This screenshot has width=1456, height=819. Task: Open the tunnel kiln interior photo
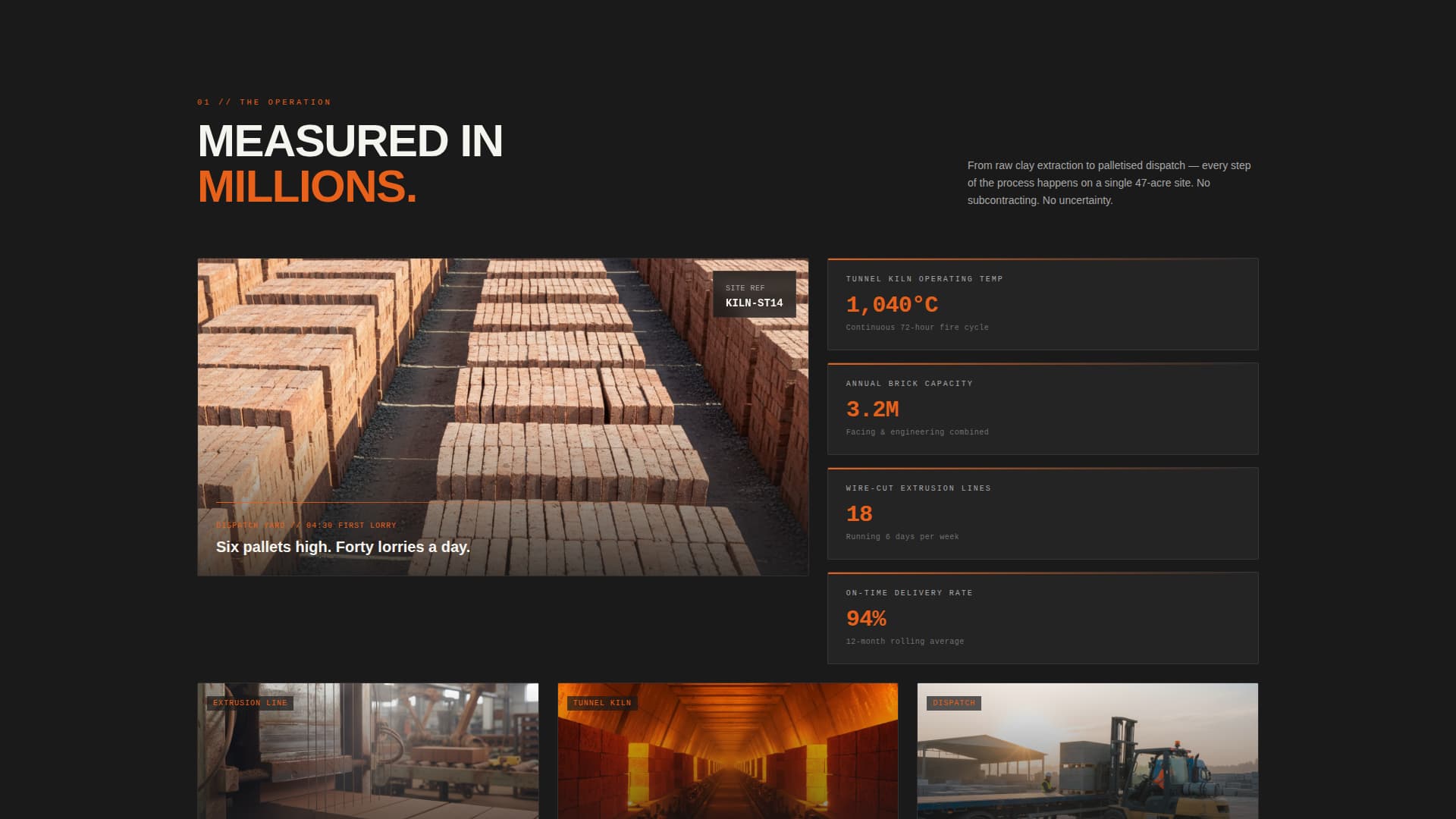pos(727,758)
